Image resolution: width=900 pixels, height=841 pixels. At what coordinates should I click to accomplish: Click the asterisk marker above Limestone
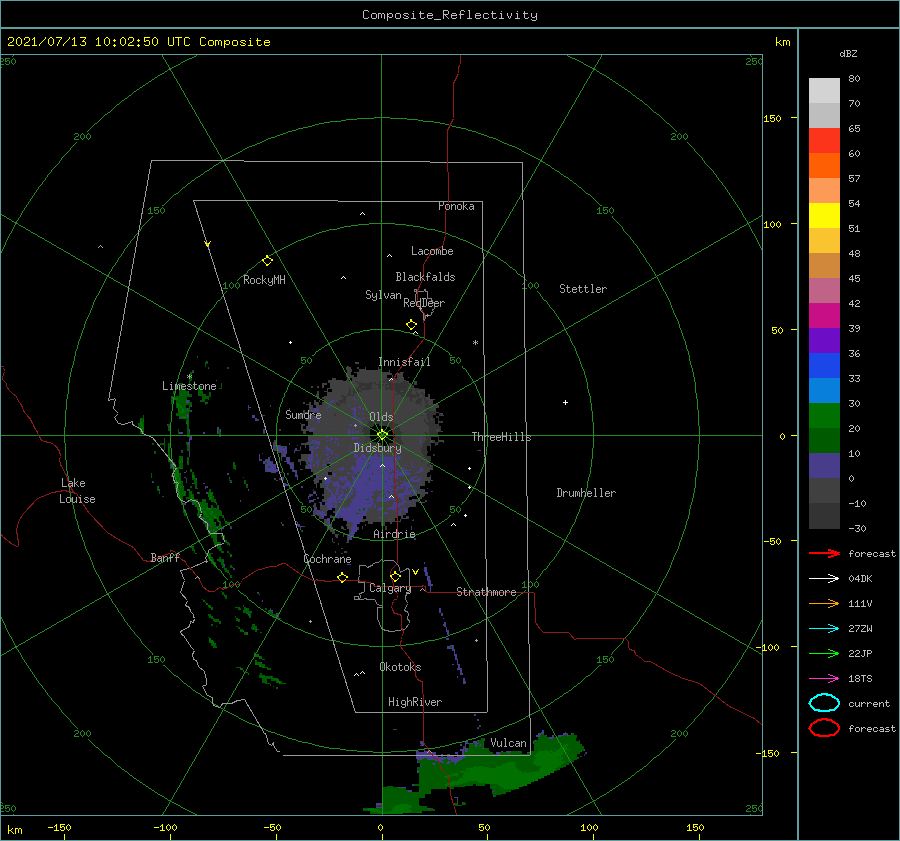(x=189, y=377)
